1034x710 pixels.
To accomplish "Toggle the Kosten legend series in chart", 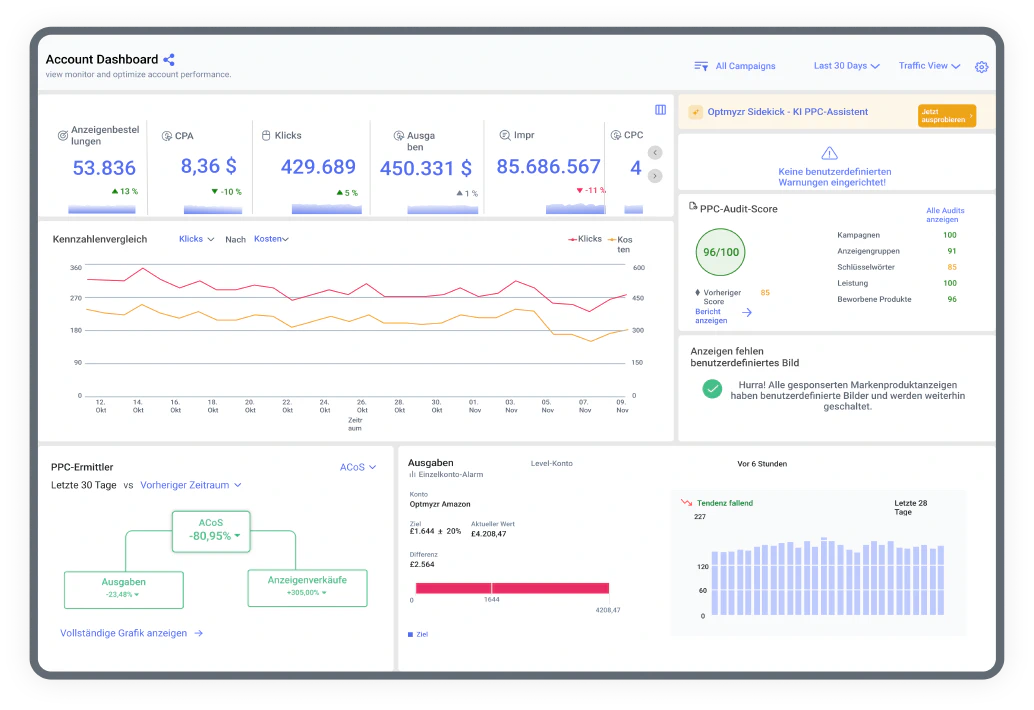I will tap(621, 244).
